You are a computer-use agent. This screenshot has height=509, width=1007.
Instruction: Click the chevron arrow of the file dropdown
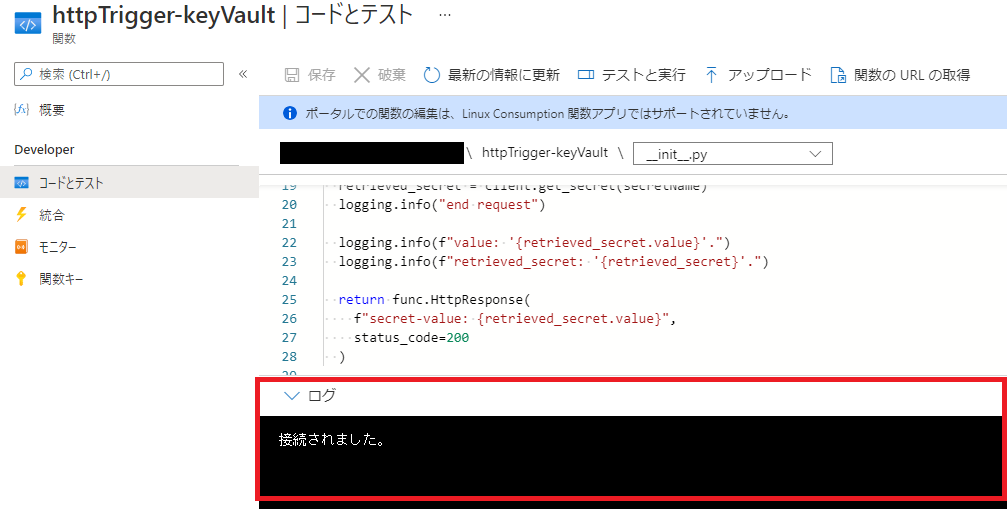[816, 154]
